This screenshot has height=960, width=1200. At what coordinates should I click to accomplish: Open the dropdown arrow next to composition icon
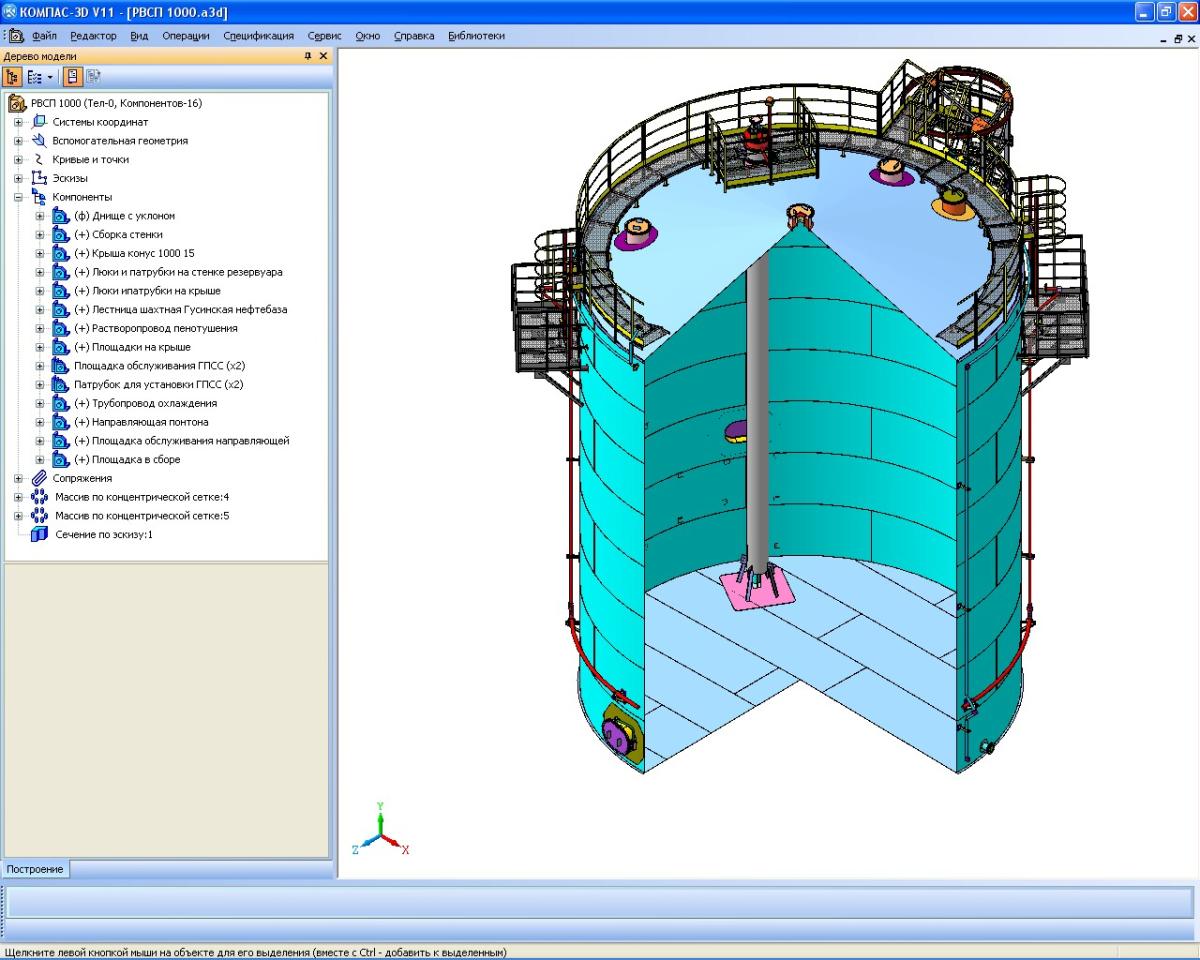pyautogui.click(x=50, y=76)
